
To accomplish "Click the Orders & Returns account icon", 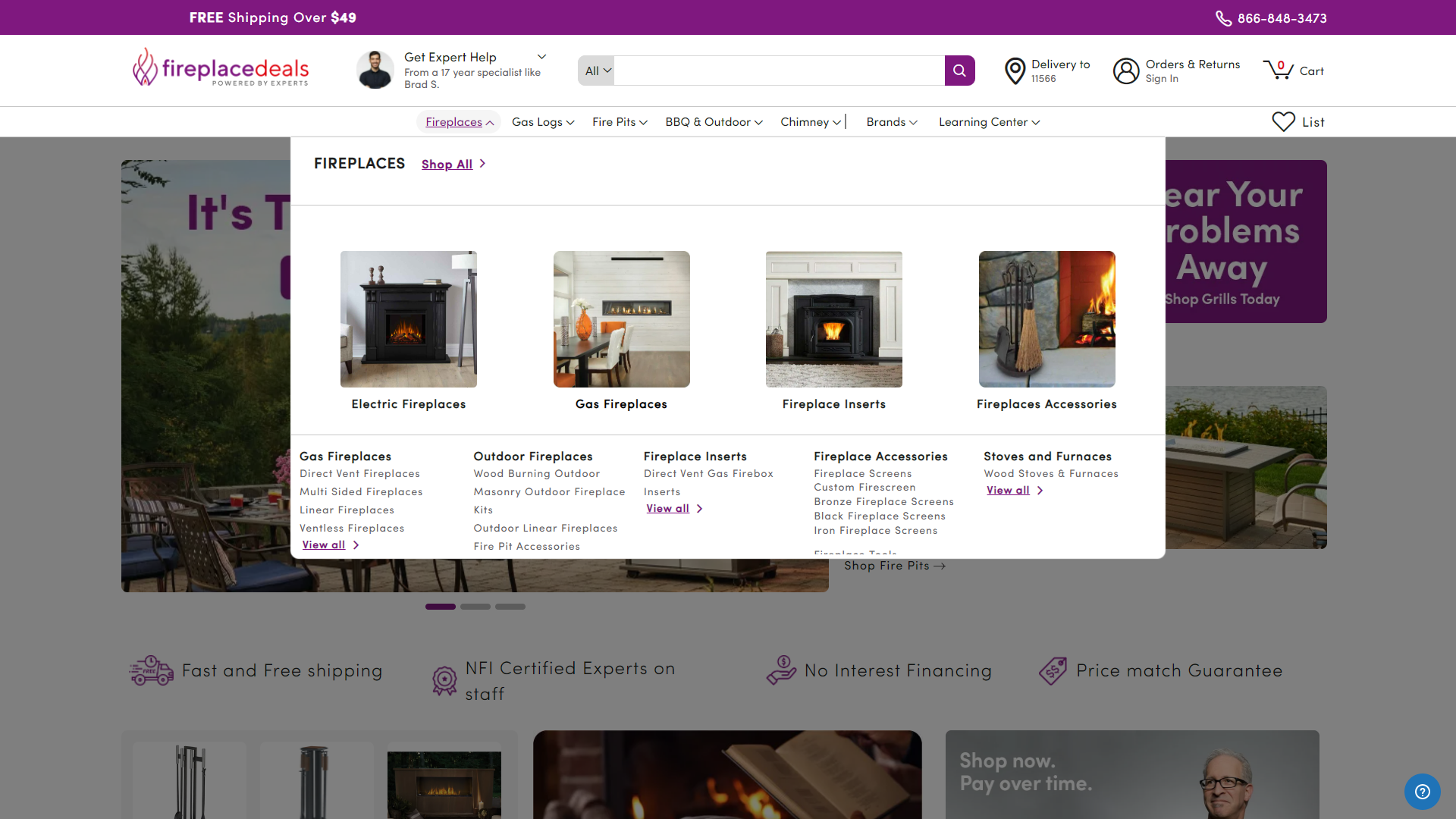I will (1126, 71).
